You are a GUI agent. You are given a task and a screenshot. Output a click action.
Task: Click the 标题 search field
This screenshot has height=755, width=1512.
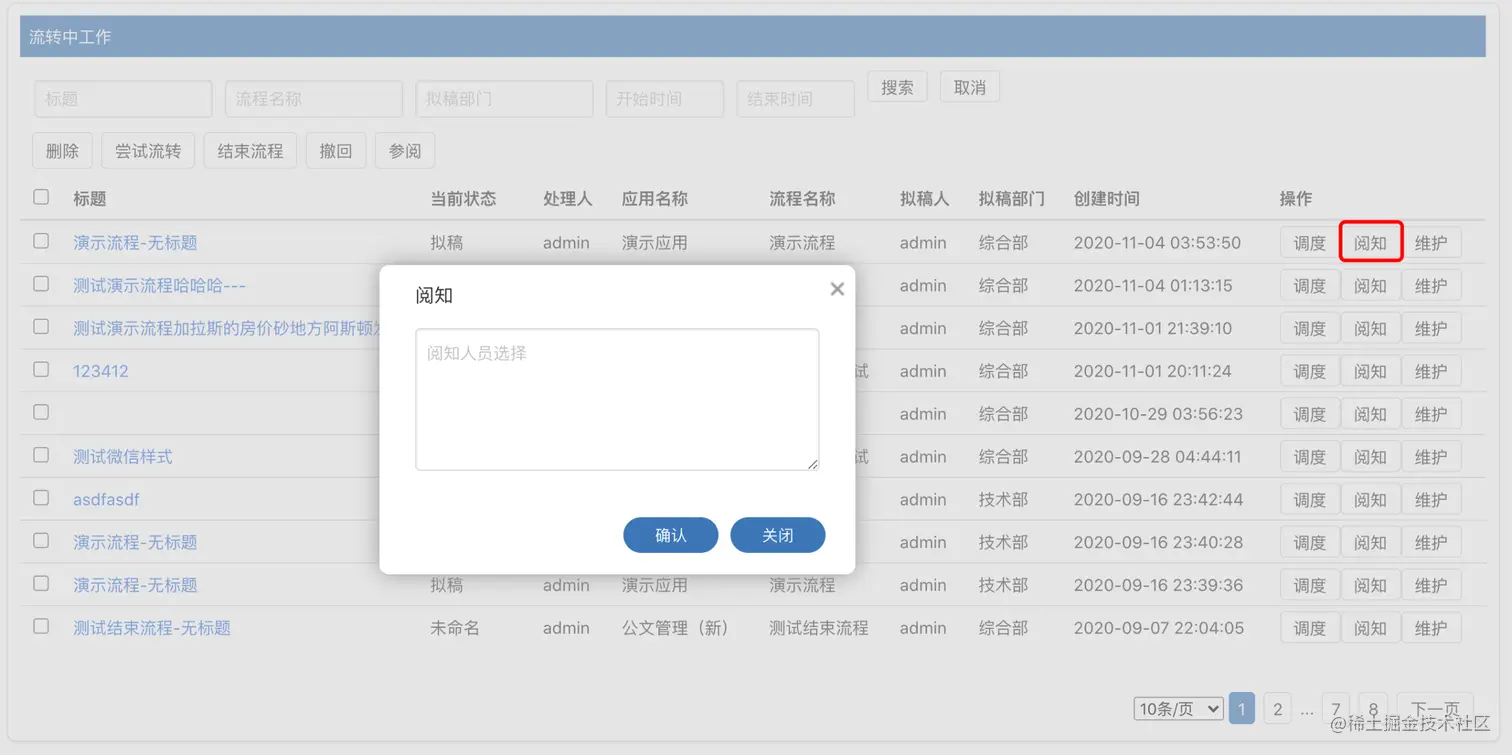123,99
